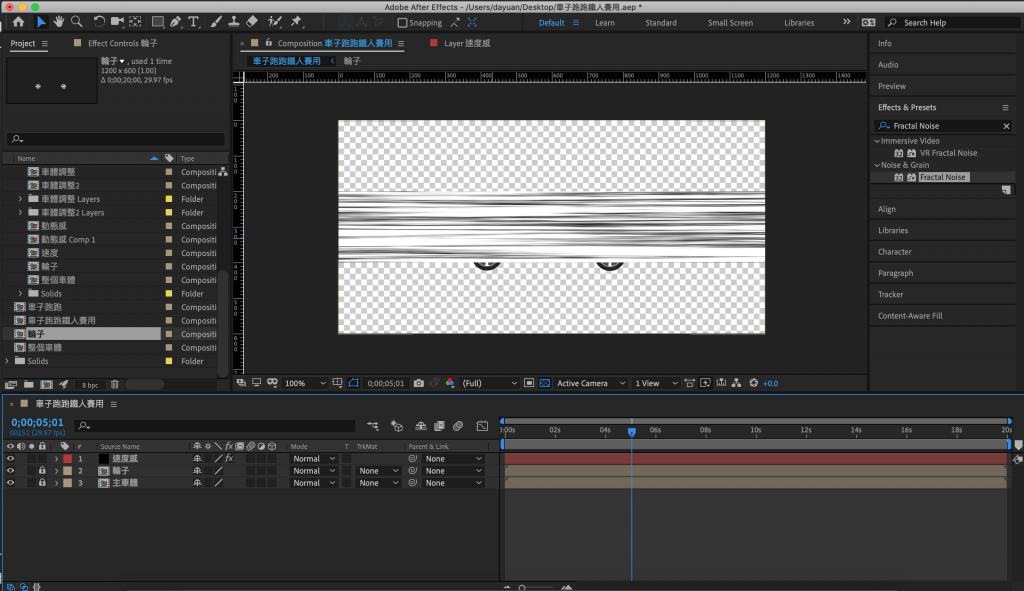Viewport: 1024px width, 591px height.
Task: Select the Eraser tool
Action: pyautogui.click(x=251, y=22)
